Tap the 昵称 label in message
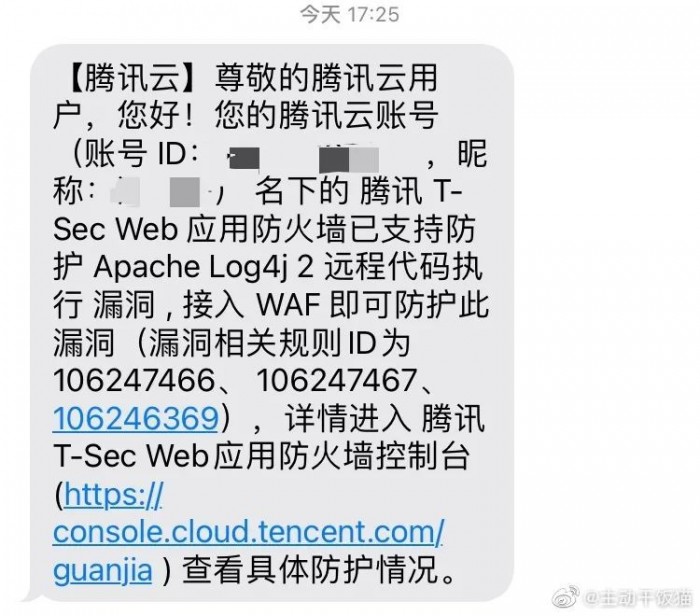Image resolution: width=700 pixels, height=616 pixels. tap(472, 154)
